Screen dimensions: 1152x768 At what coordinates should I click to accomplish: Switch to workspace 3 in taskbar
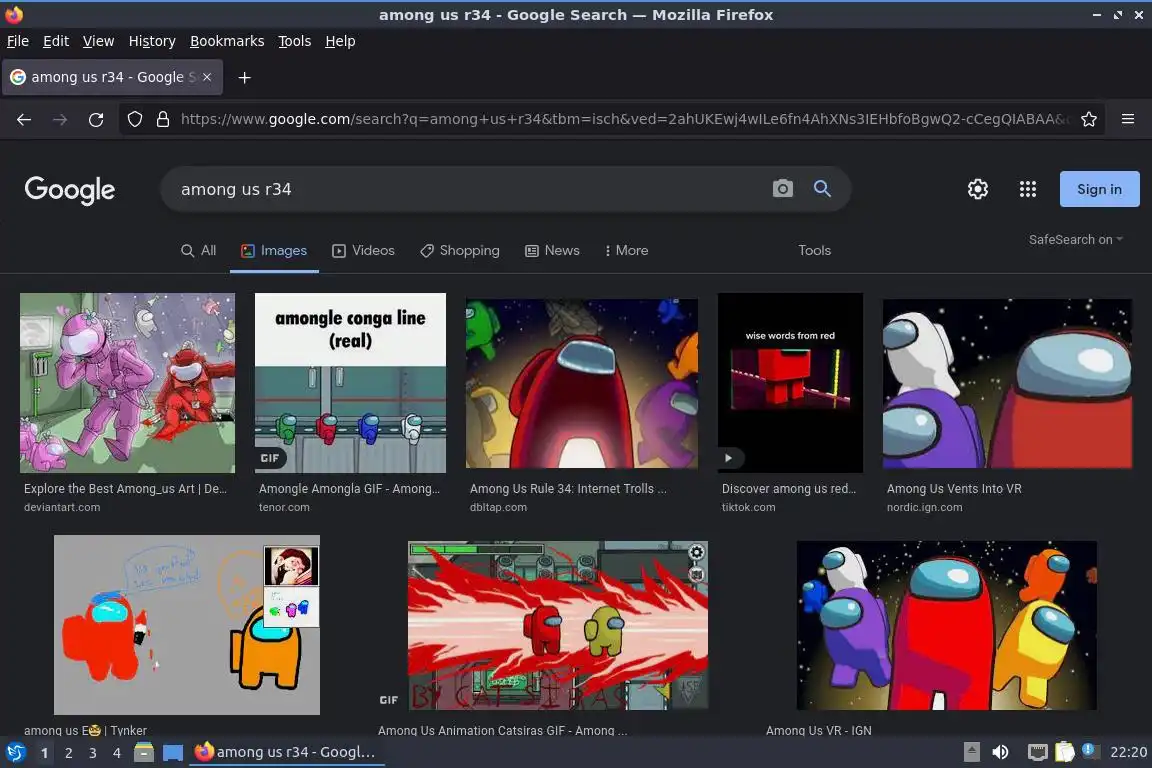[x=93, y=753]
